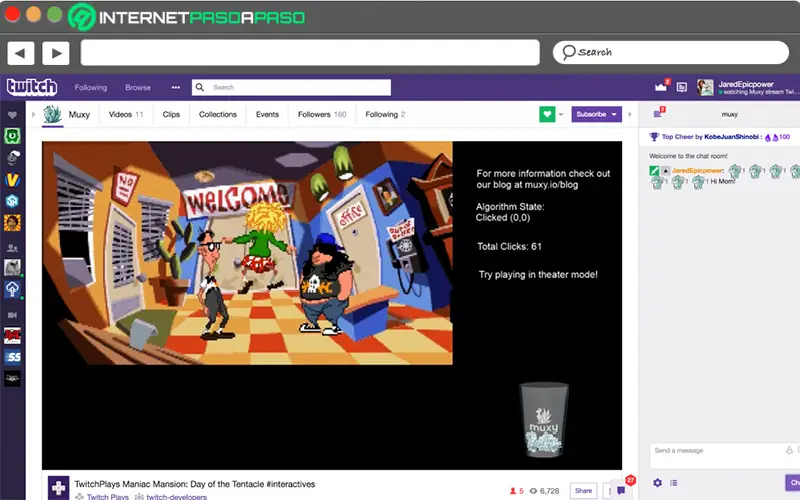The image size is (800, 500).
Task: Expand the Subscribe button dropdown arrow
Action: pyautogui.click(x=614, y=114)
